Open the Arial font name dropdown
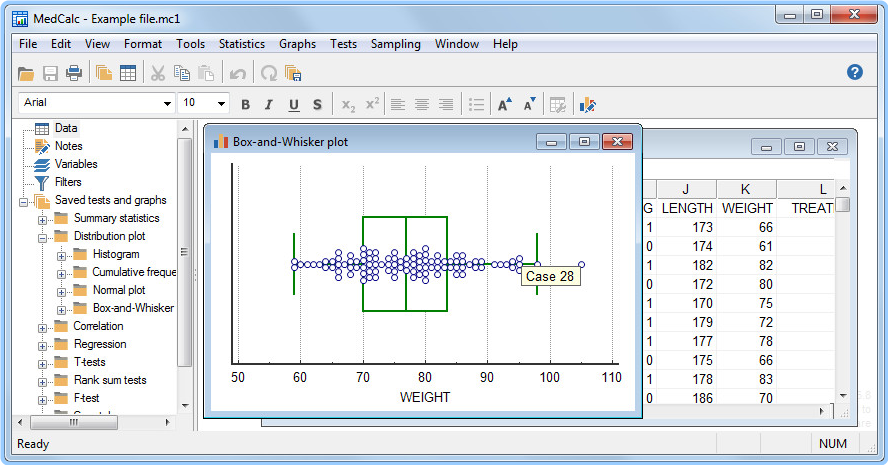888x465 pixels. tap(167, 103)
